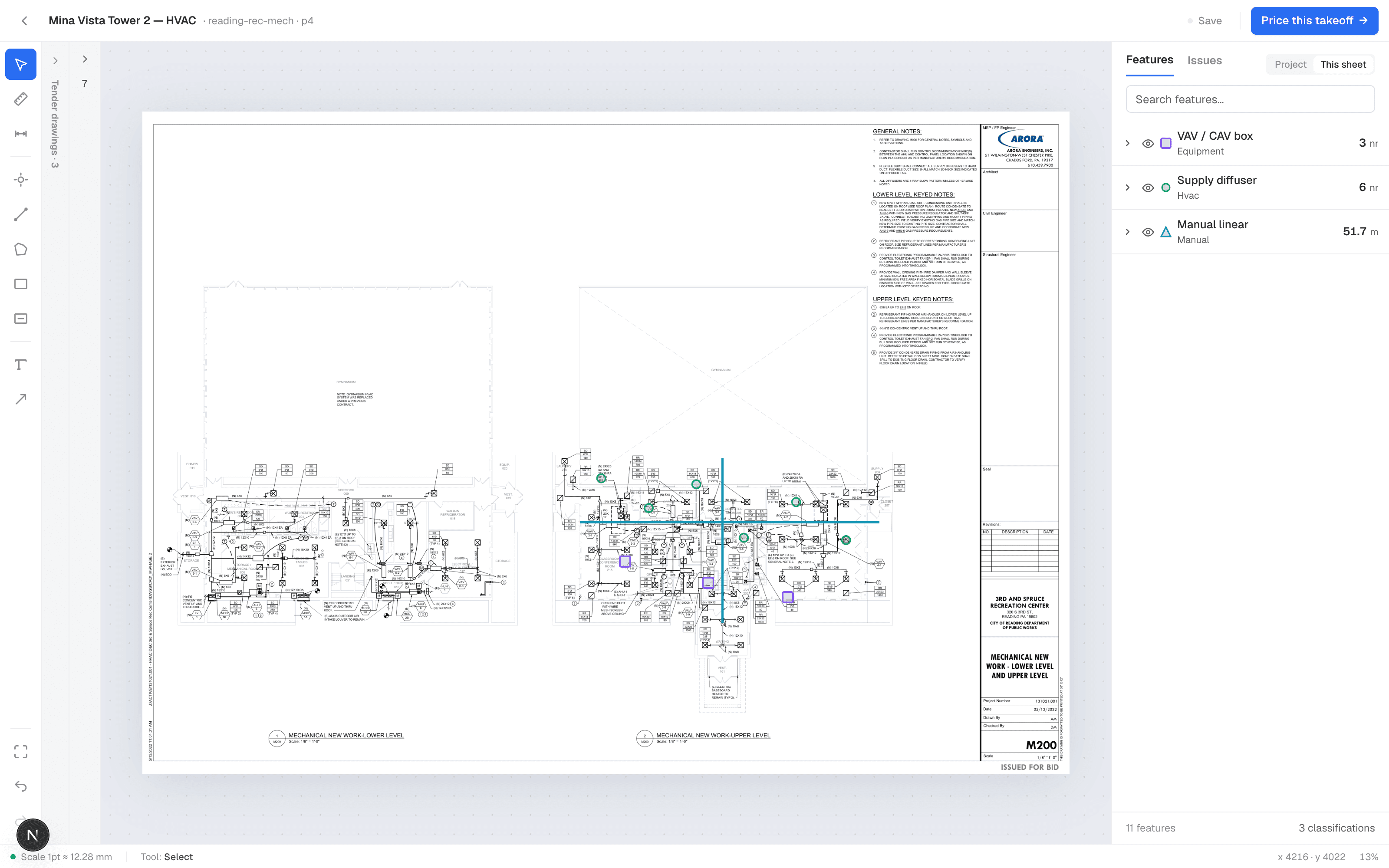This screenshot has width=1389, height=868.
Task: Click the undo icon
Action: 21,786
